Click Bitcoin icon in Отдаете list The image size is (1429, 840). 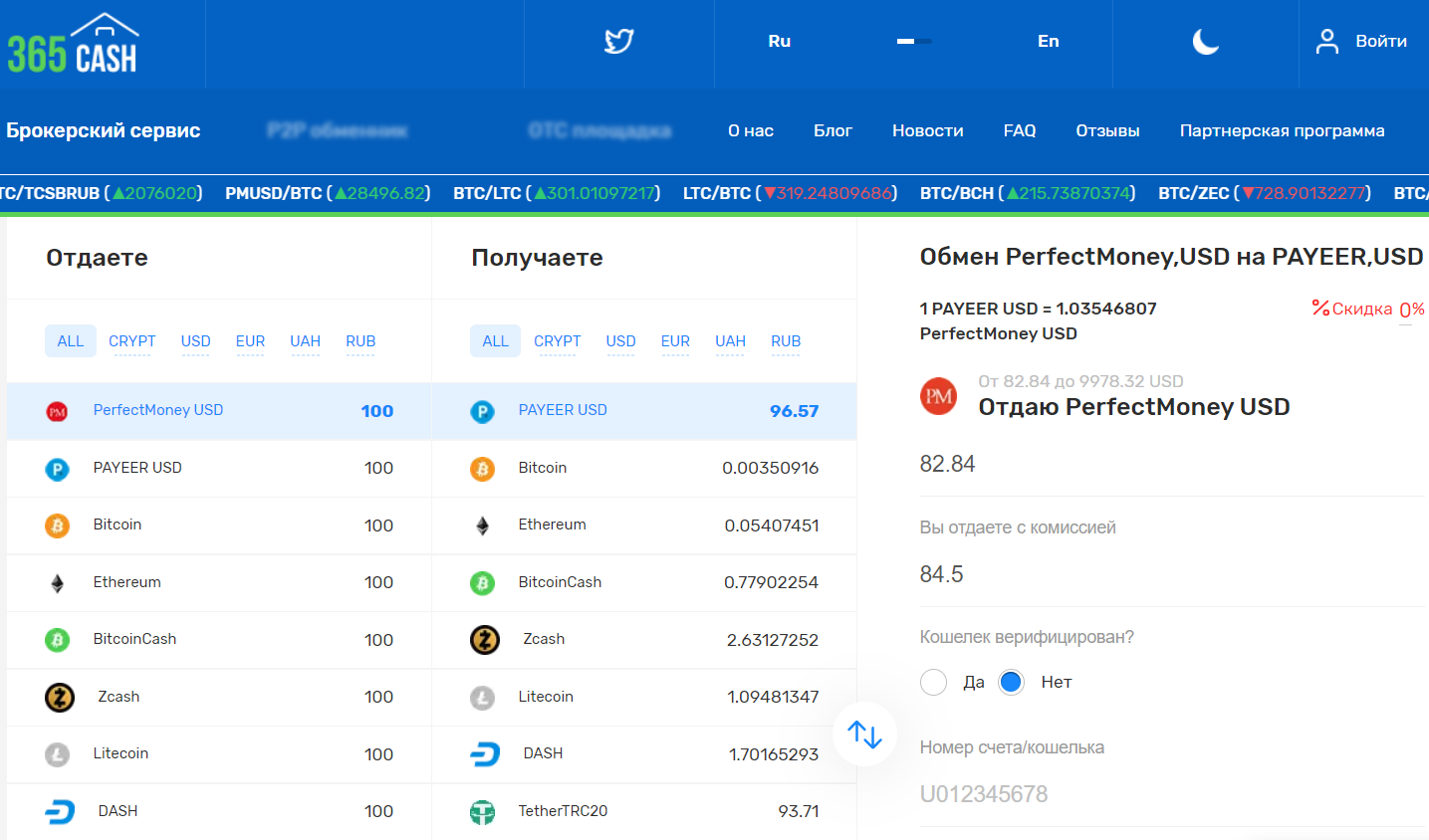tap(58, 525)
